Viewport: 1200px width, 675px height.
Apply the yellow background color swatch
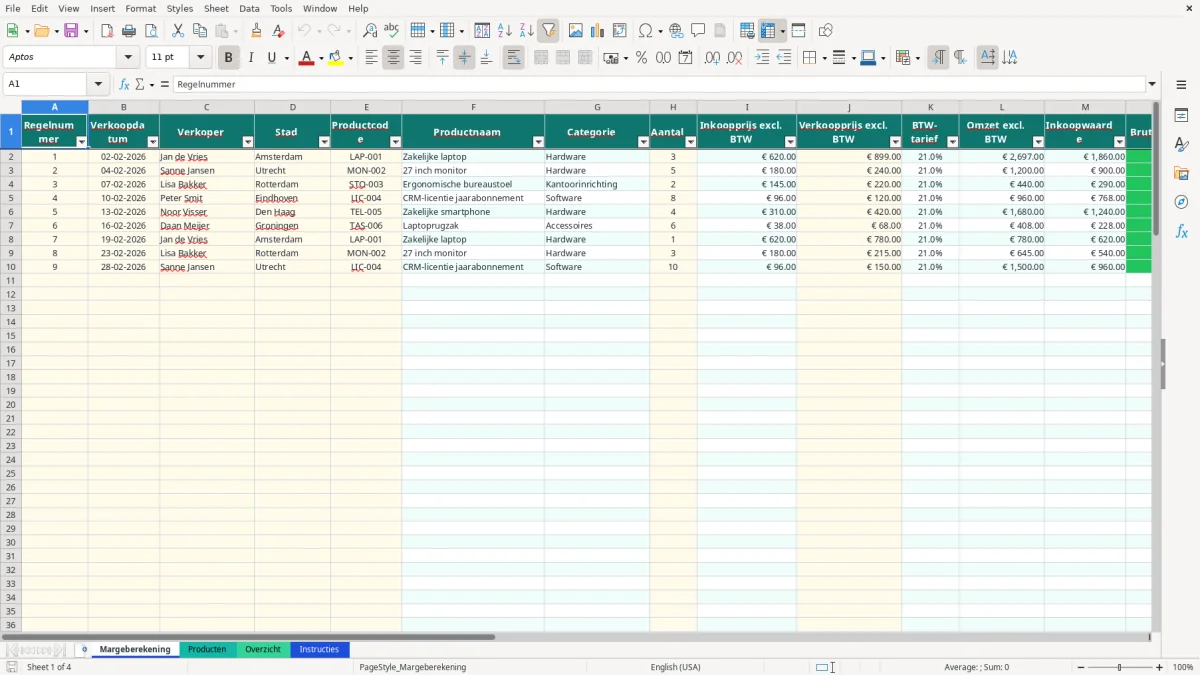pyautogui.click(x=336, y=58)
